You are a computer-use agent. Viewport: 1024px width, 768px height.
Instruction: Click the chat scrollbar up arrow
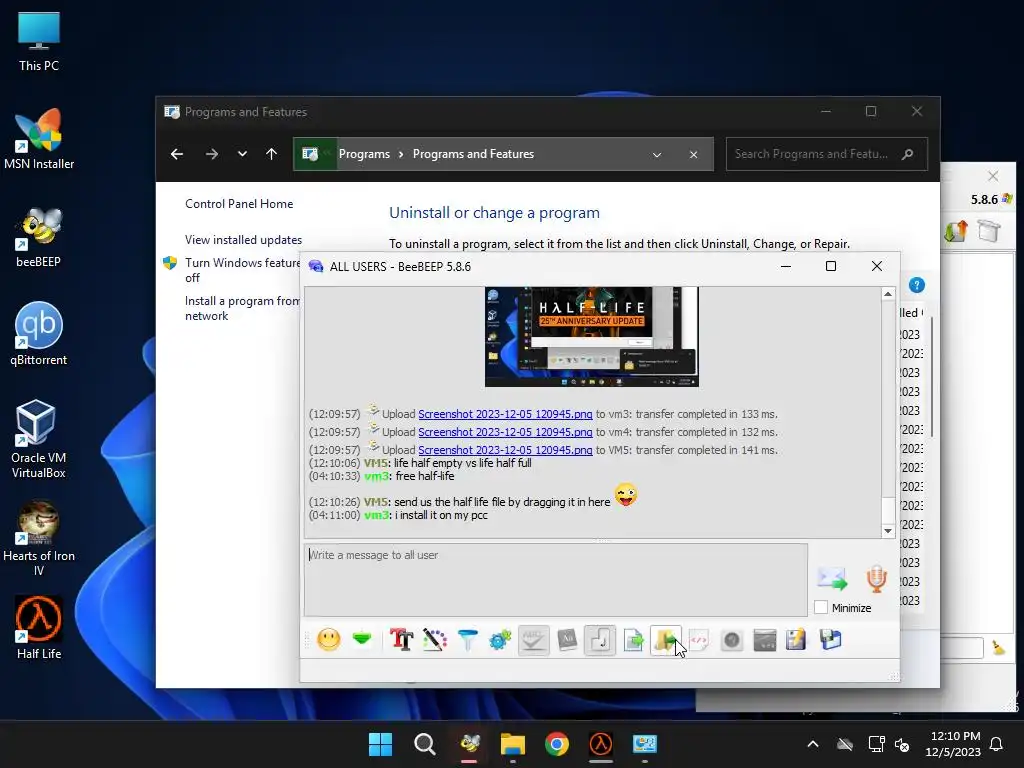tap(888, 295)
